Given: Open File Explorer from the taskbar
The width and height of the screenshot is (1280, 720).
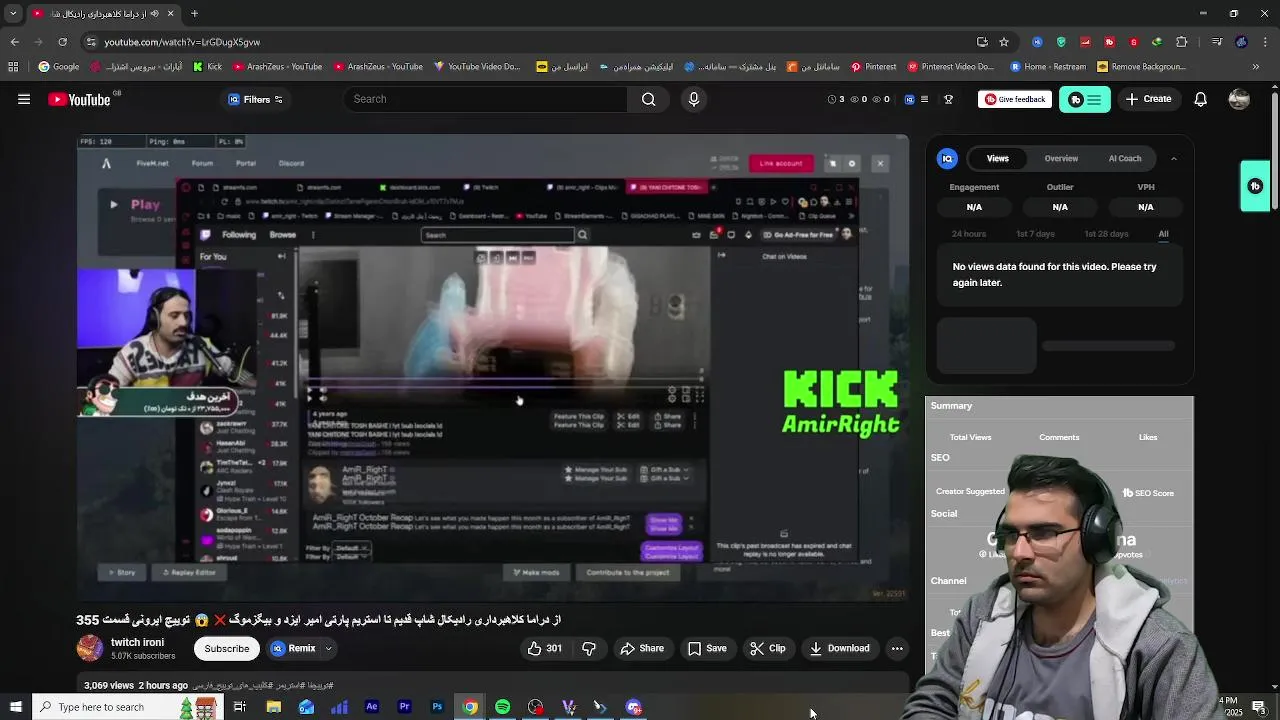Looking at the screenshot, I should [x=273, y=707].
